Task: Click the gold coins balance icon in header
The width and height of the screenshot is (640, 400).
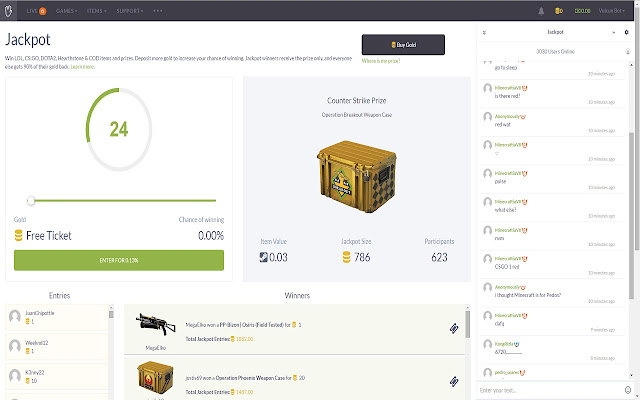Action: [x=559, y=11]
